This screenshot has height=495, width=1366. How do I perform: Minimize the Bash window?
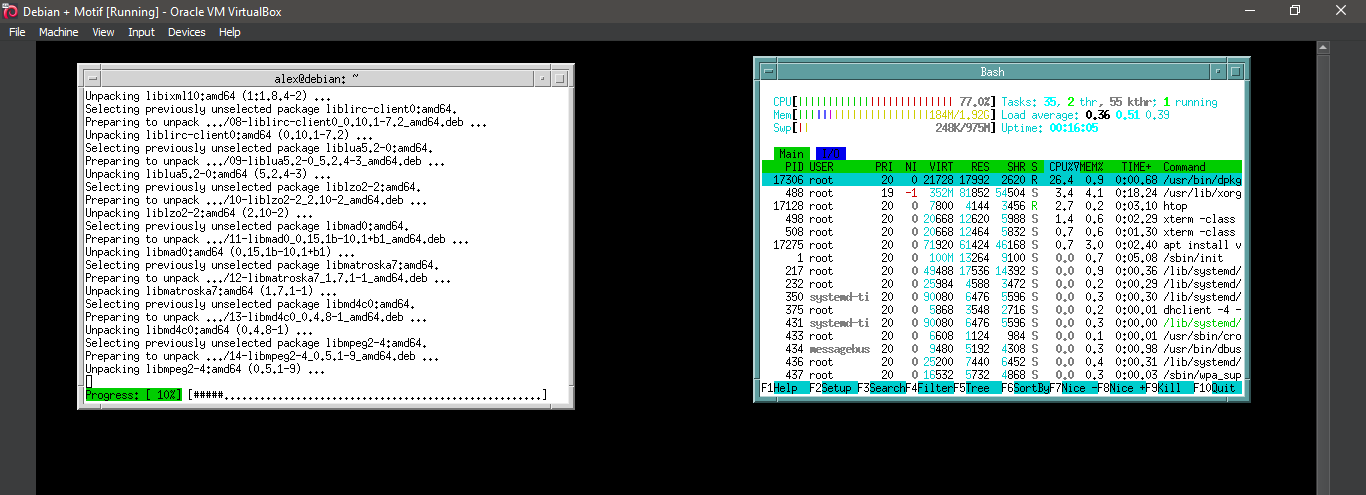[1217, 72]
